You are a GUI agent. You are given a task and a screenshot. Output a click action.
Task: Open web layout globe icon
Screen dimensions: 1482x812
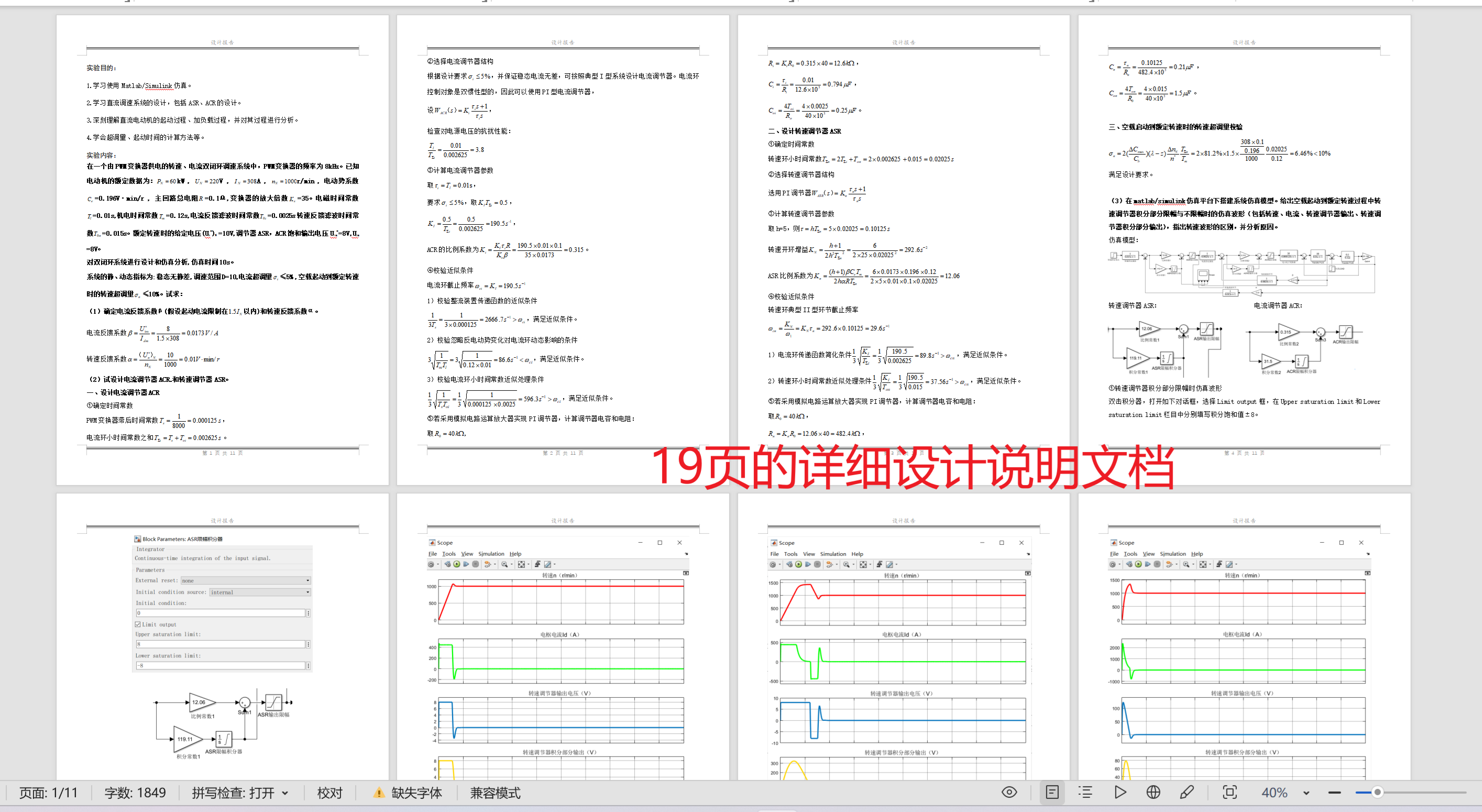click(1153, 793)
